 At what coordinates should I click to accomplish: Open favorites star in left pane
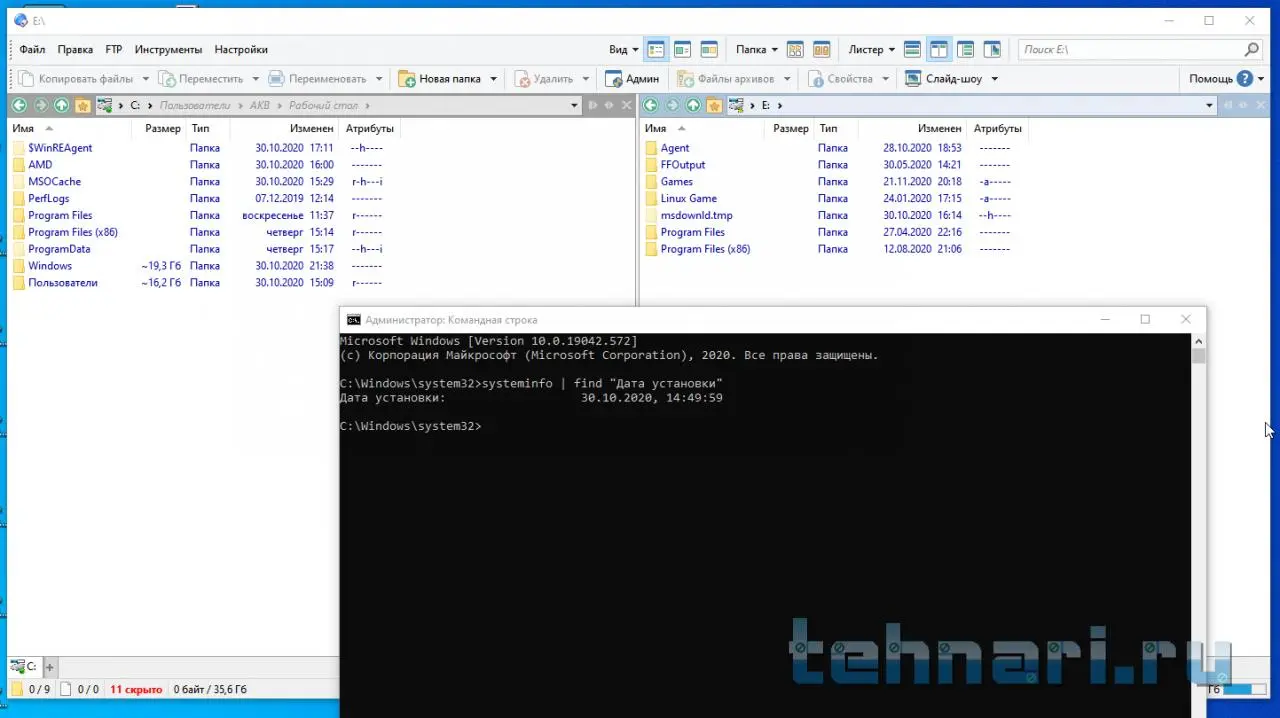[82, 105]
